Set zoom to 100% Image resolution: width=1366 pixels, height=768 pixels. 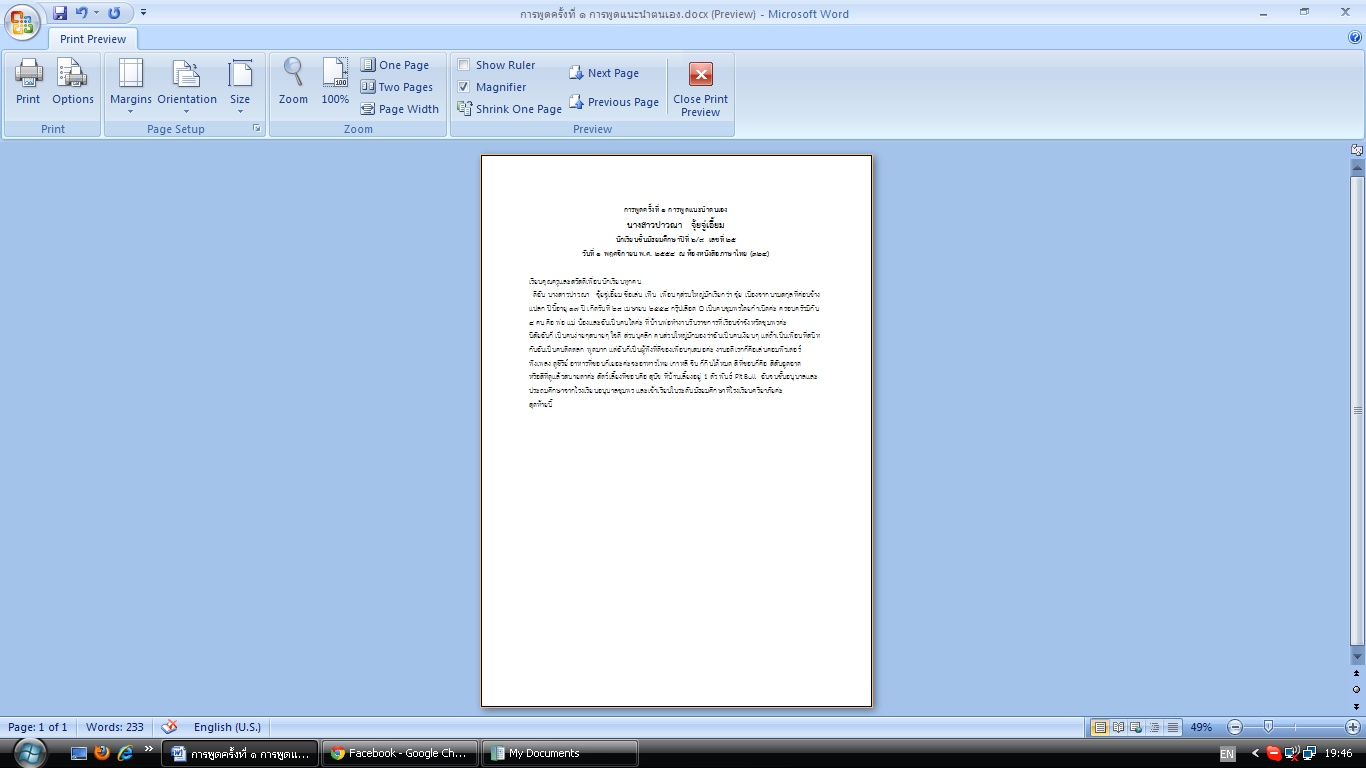click(335, 82)
